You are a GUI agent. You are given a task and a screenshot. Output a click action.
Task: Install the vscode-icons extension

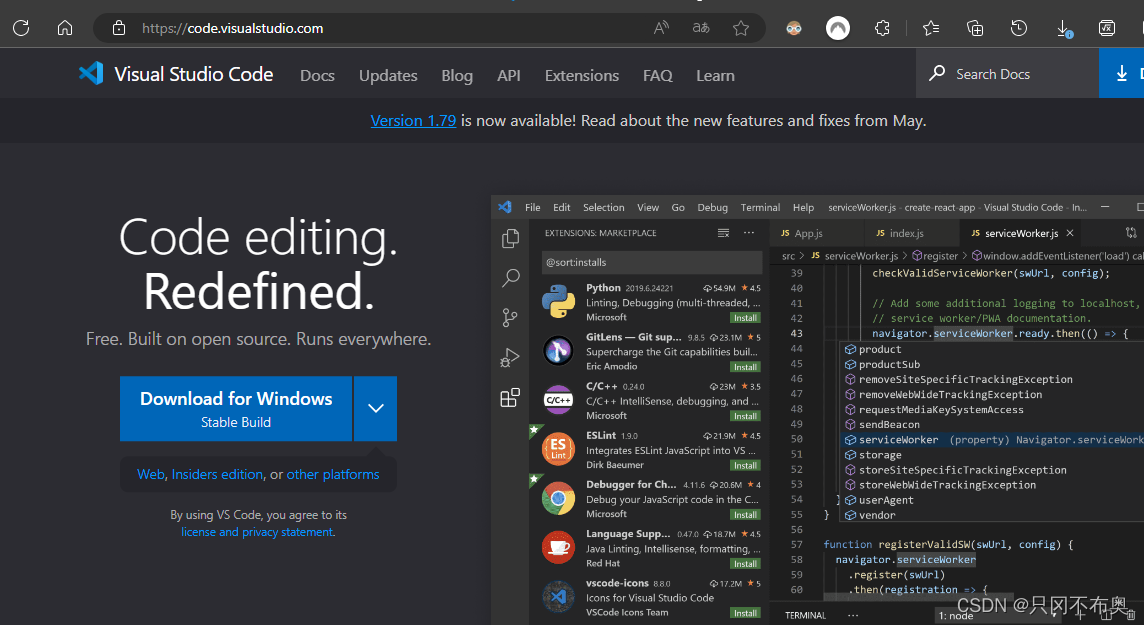point(745,613)
